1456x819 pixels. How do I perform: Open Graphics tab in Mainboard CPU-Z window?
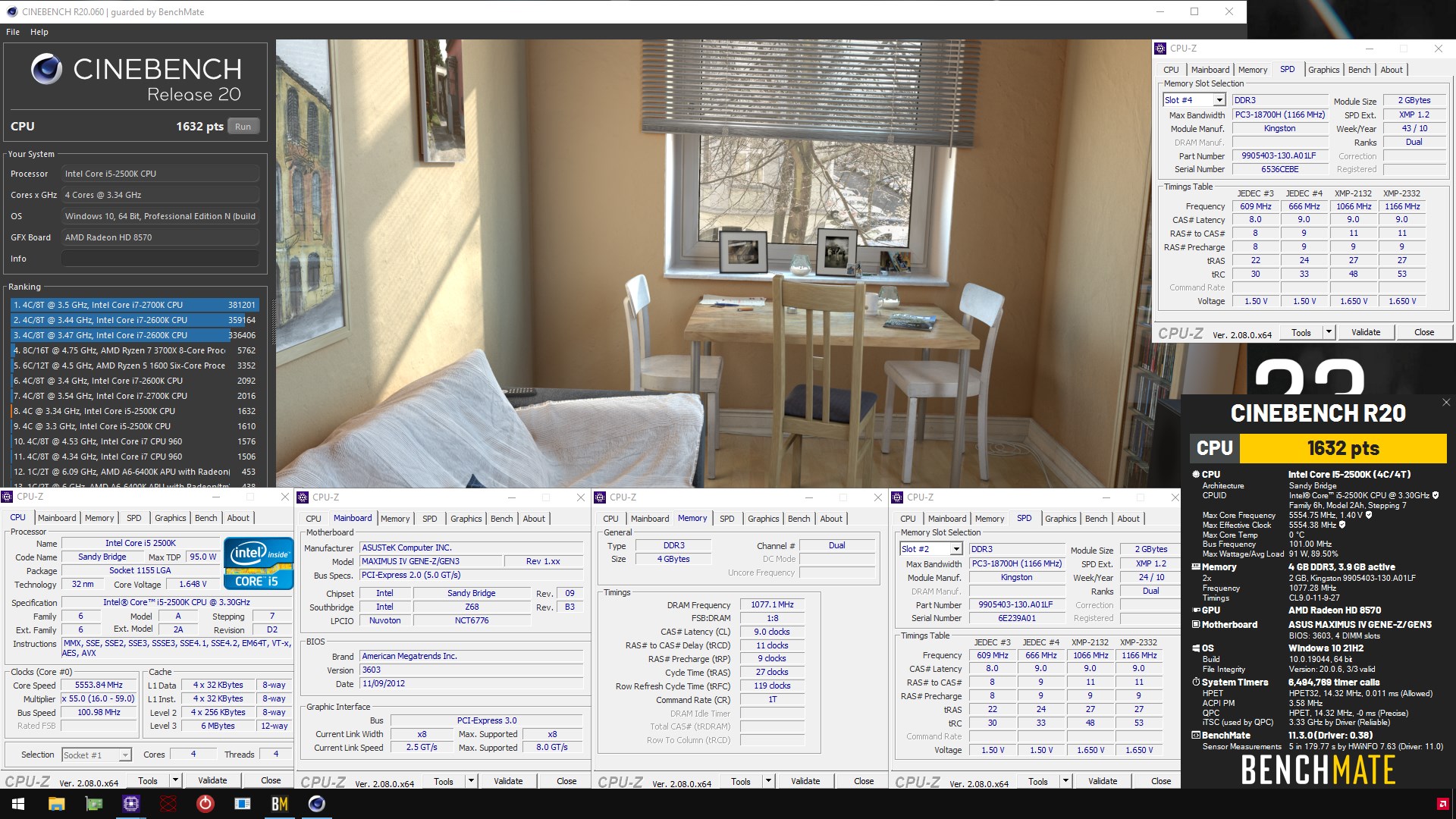click(466, 519)
